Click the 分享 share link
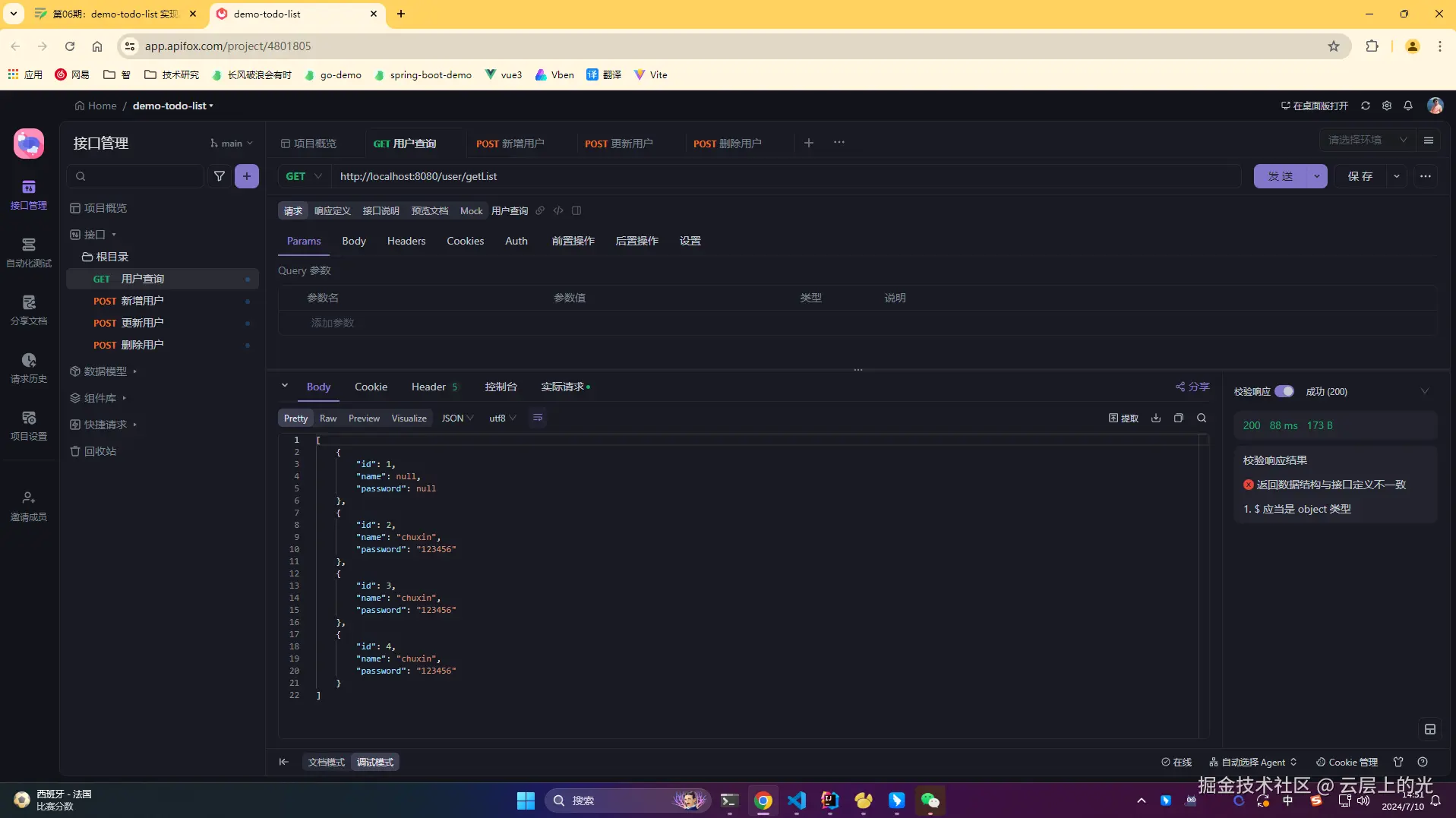The height and width of the screenshot is (818, 1456). pos(1192,387)
